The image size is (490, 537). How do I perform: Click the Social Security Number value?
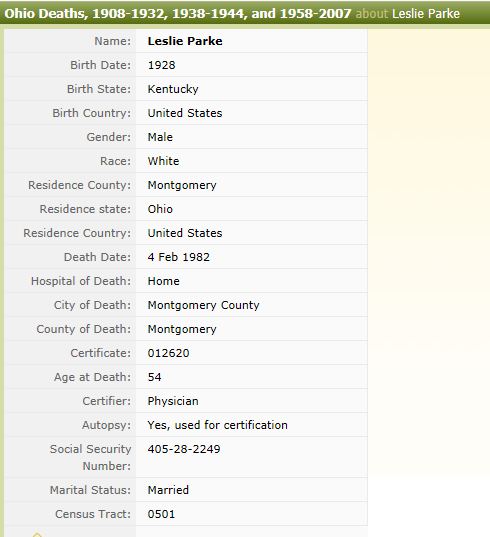[184, 449]
